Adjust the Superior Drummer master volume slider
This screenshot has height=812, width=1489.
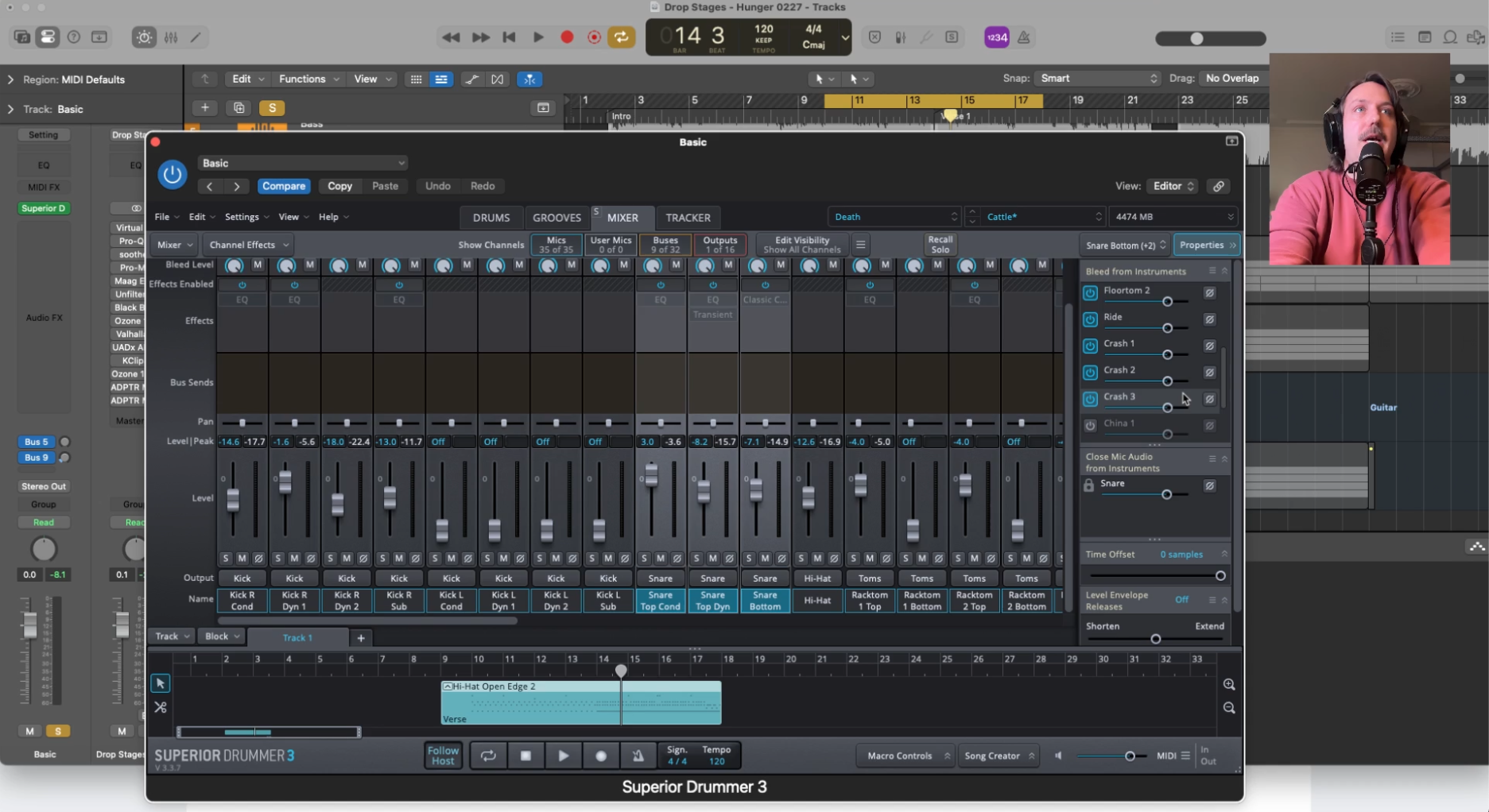tap(1130, 756)
